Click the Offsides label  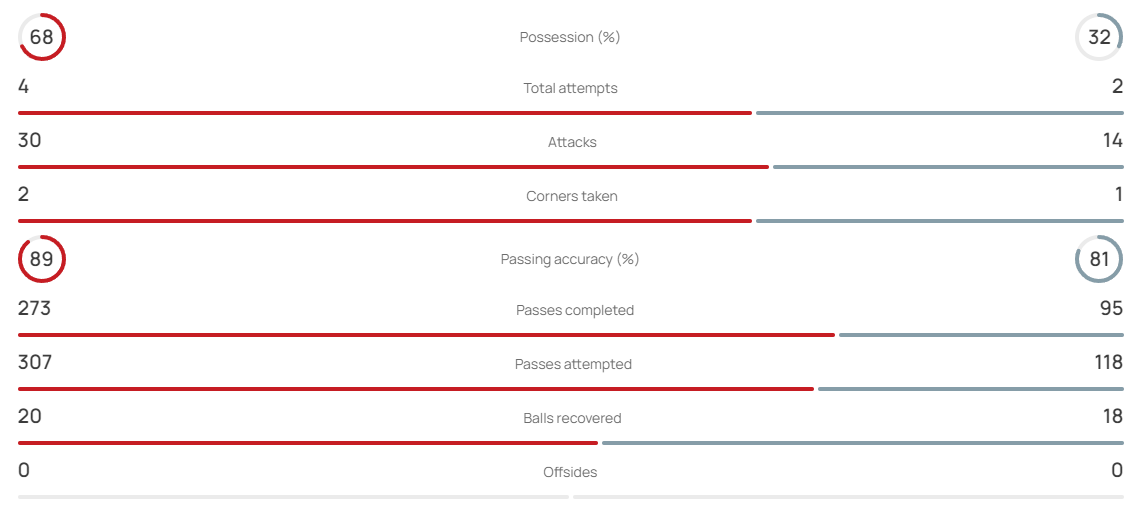(570, 472)
